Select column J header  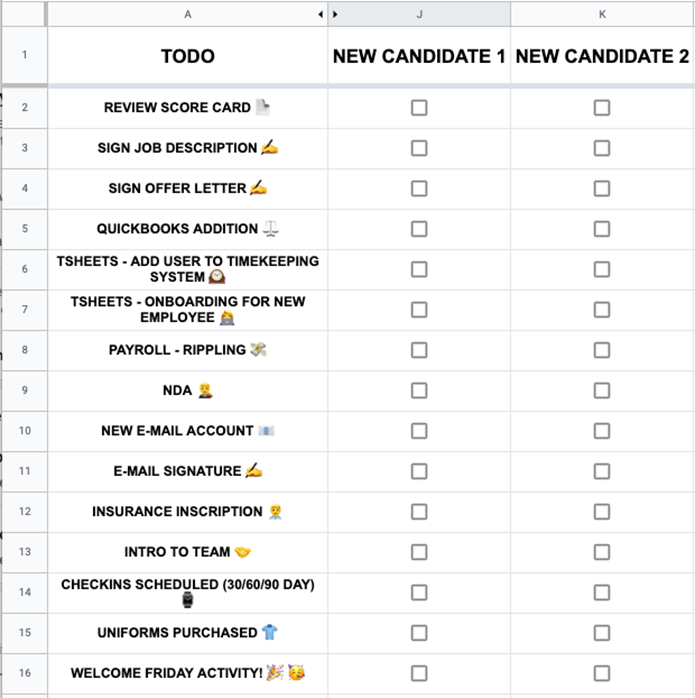pos(420,14)
